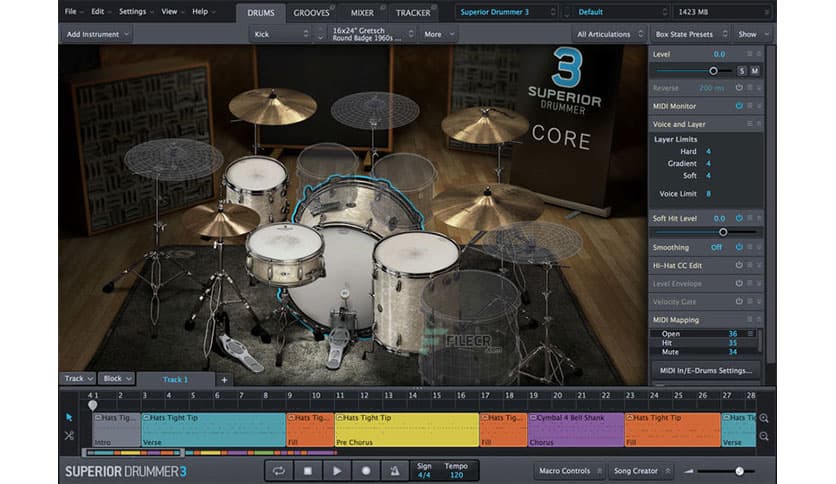Image resolution: width=836 pixels, height=484 pixels.
Task: Open the Superior Drummer 3 library selector
Action: [x=507, y=12]
